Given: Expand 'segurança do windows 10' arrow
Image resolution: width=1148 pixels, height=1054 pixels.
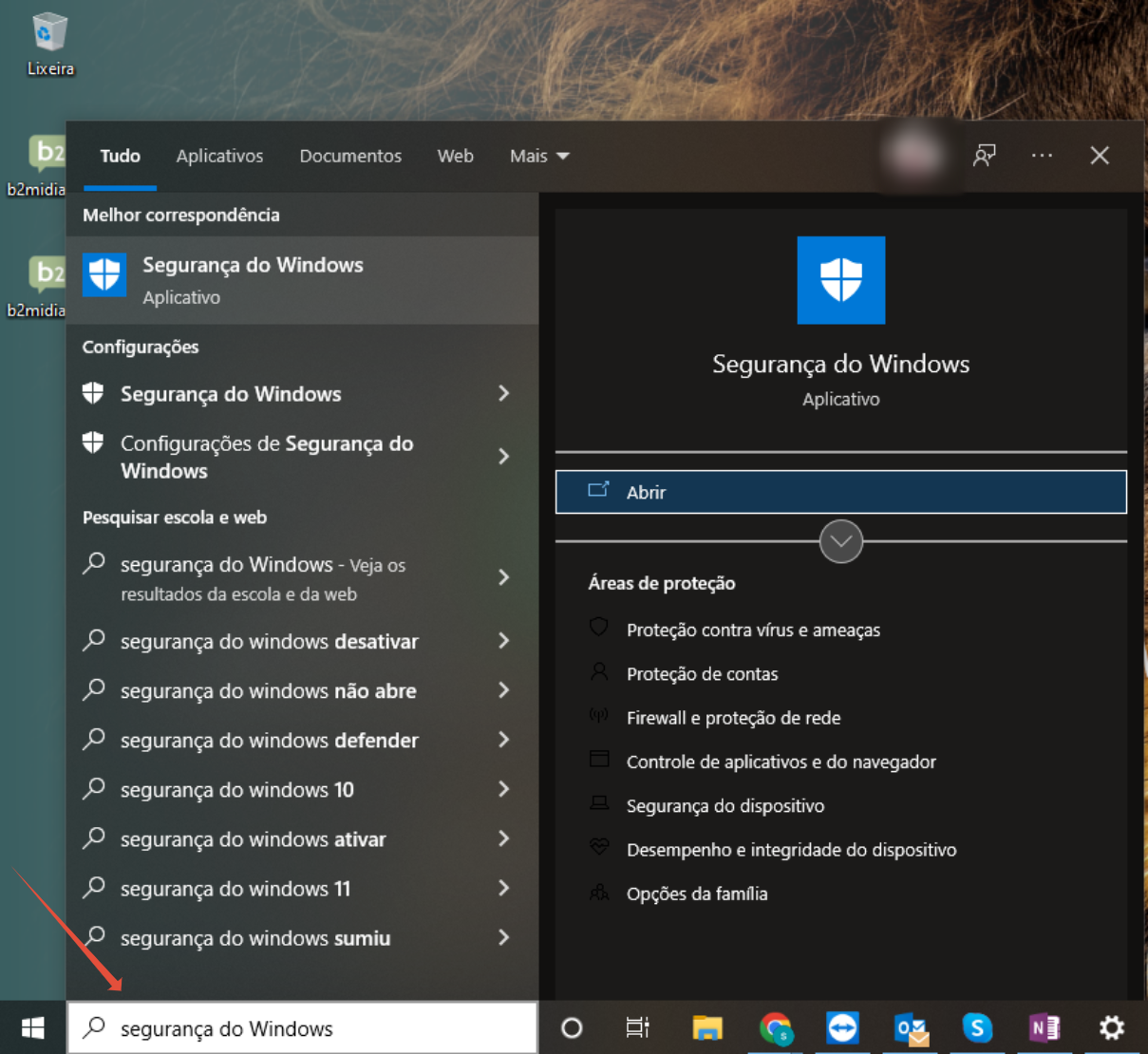Looking at the screenshot, I should click(x=504, y=789).
